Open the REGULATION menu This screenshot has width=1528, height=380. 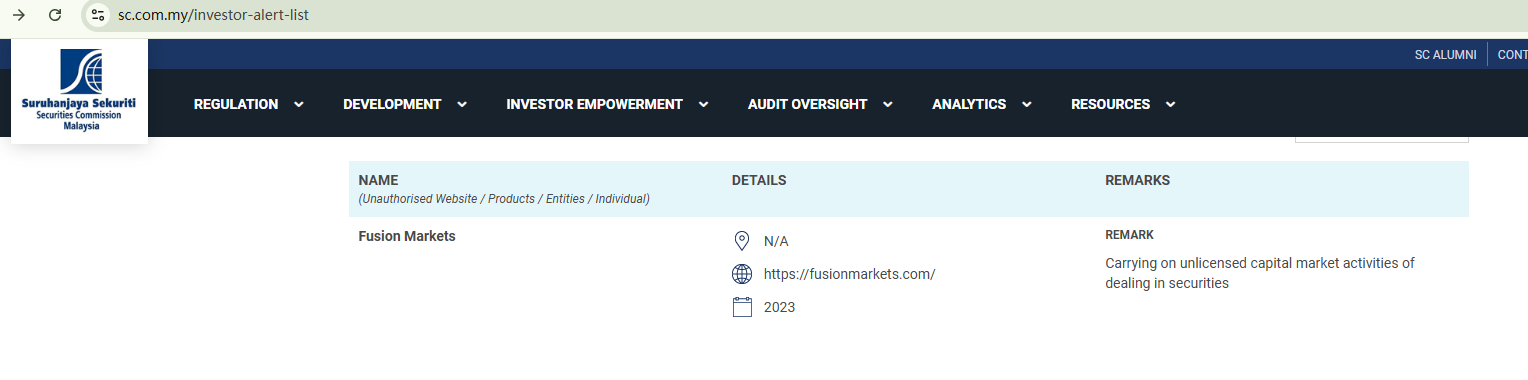[x=236, y=104]
